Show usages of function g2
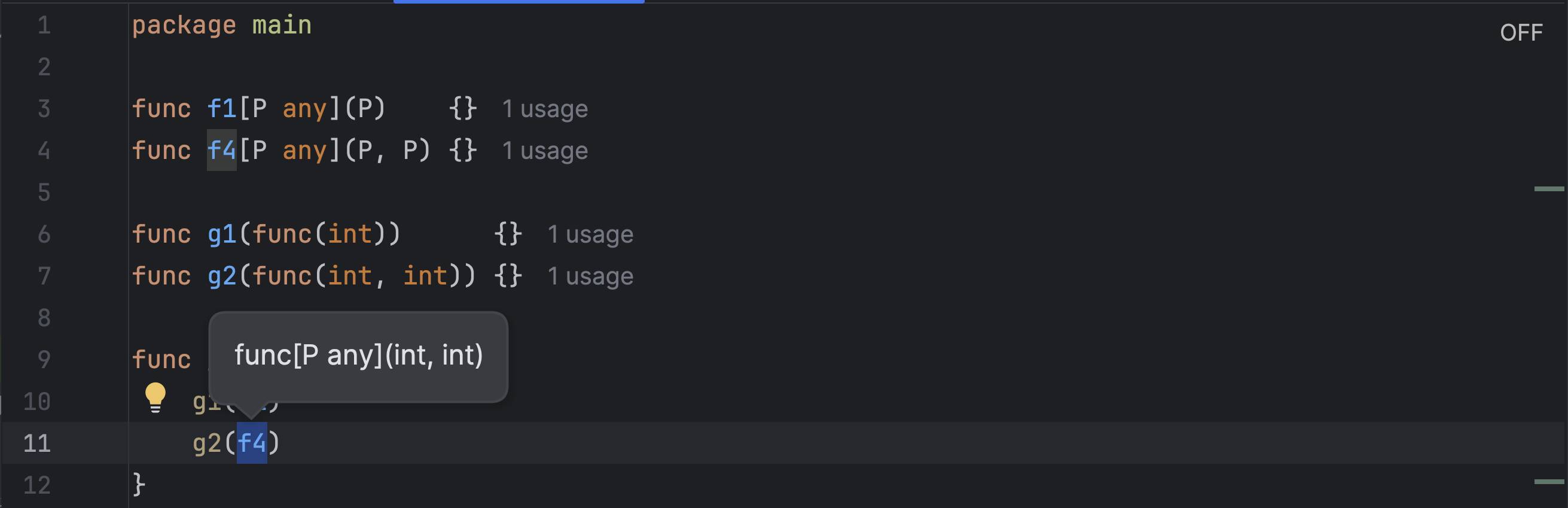1568x508 pixels. (x=590, y=276)
